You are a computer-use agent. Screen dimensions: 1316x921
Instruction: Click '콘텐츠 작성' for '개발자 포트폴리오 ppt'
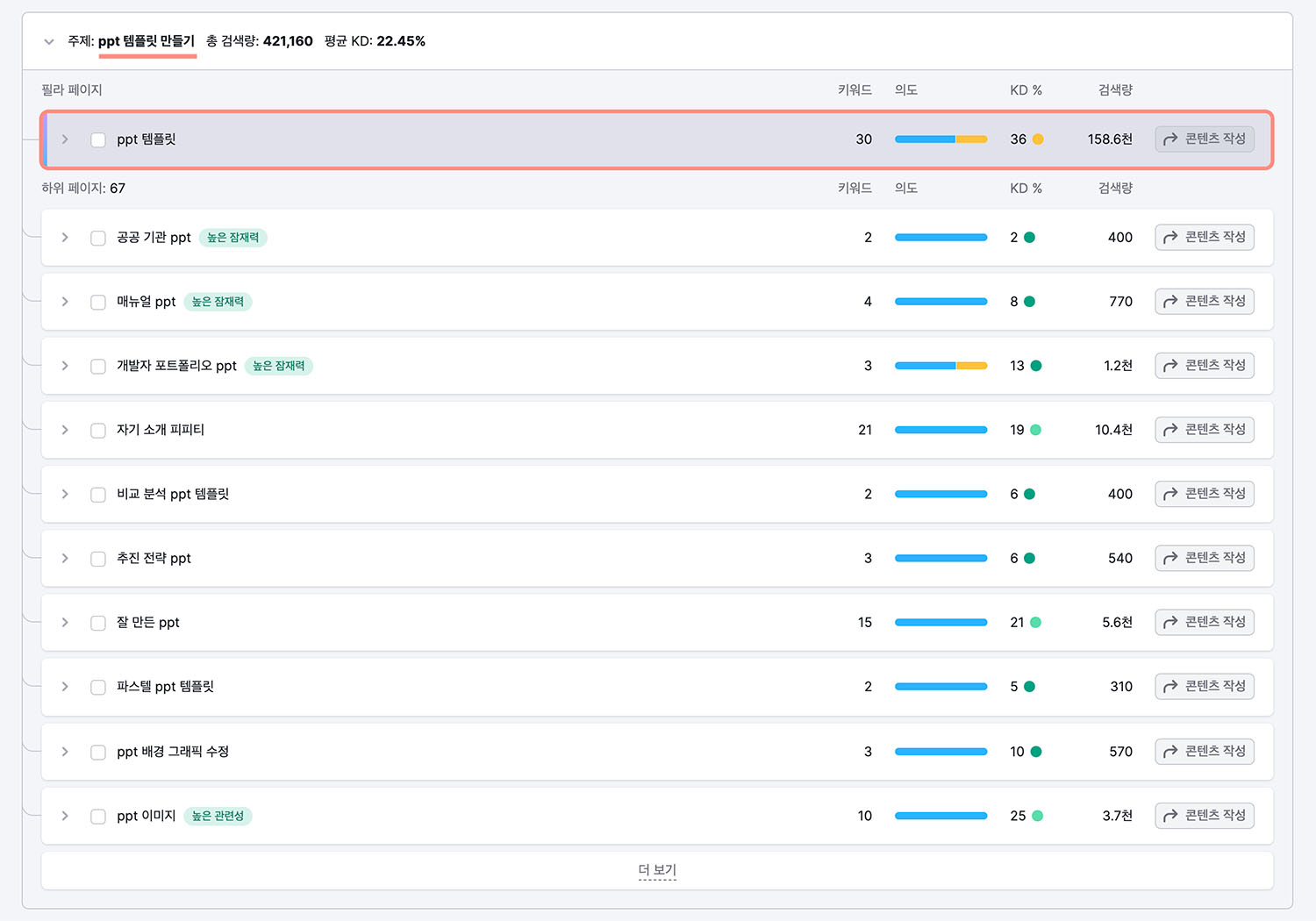[x=1205, y=365]
